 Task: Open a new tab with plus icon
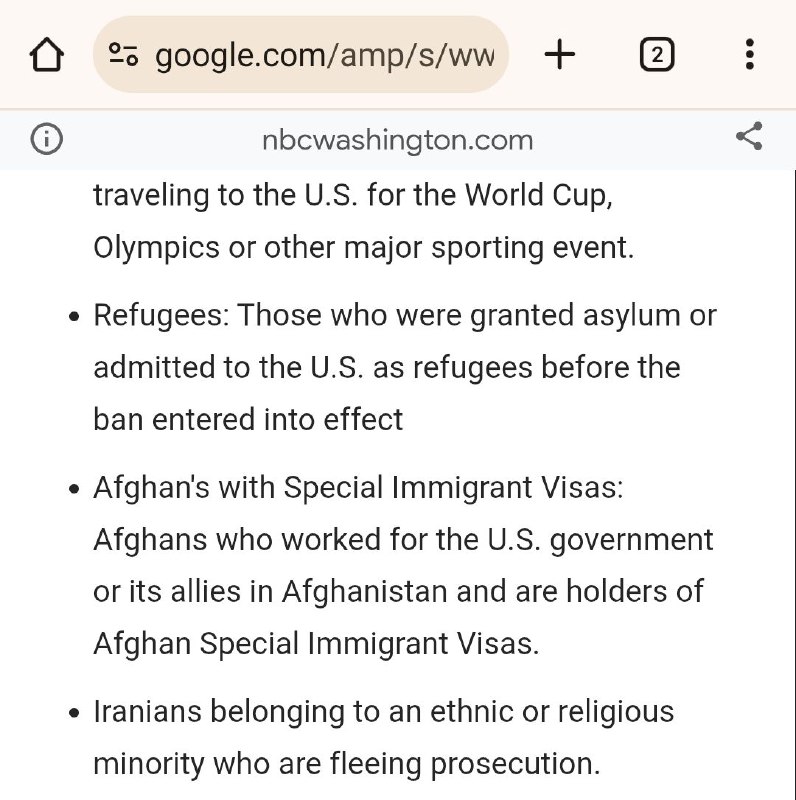click(x=560, y=54)
